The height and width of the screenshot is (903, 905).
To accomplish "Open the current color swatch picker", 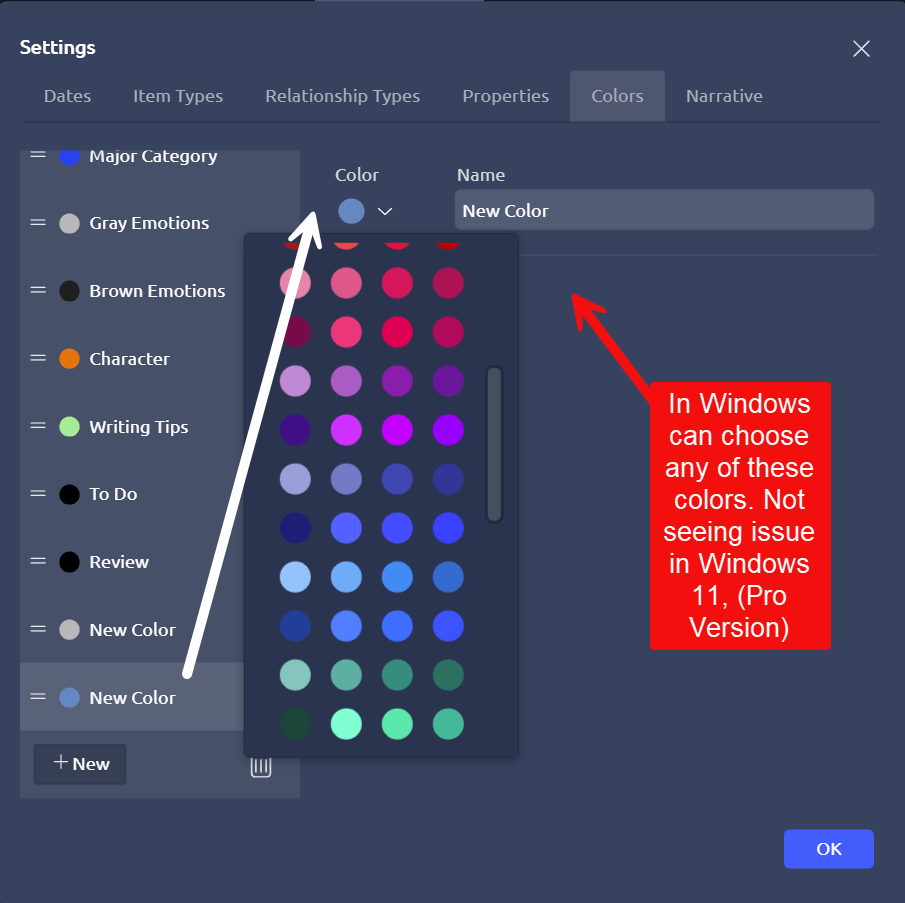I will (x=351, y=211).
